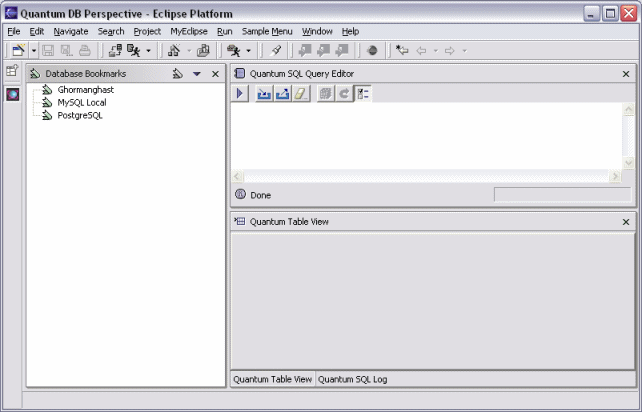Screen dimensions: 642x412
Task: Open the Sample Menu
Action: coord(267,31)
